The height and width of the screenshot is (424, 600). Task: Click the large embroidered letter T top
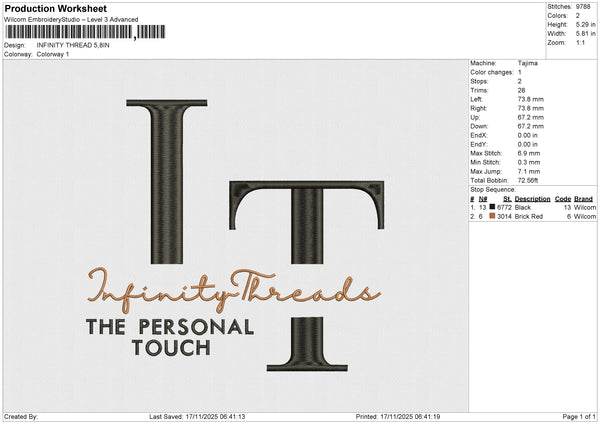point(307,223)
